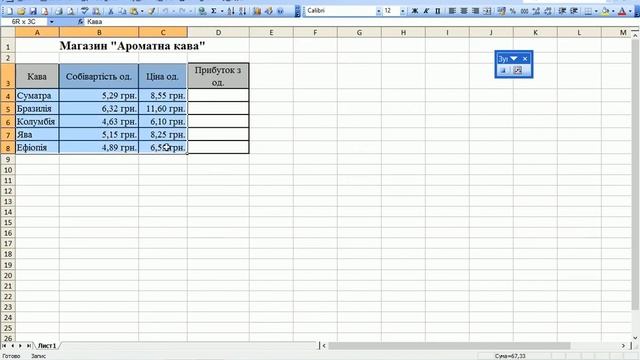This screenshot has height=360, width=640.
Task: Open the floating toolbar options arrow
Action: click(x=514, y=59)
